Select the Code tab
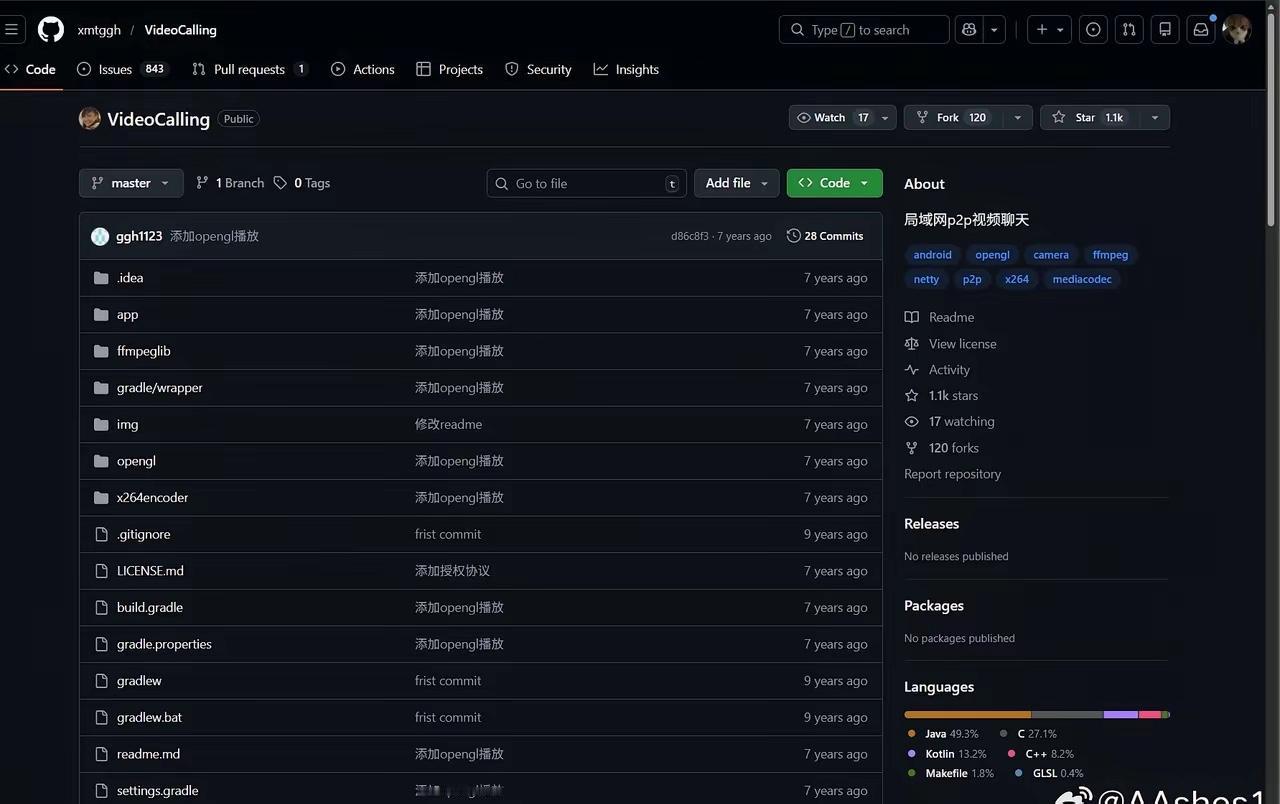Screen dimensions: 1280x804 (x=30, y=69)
